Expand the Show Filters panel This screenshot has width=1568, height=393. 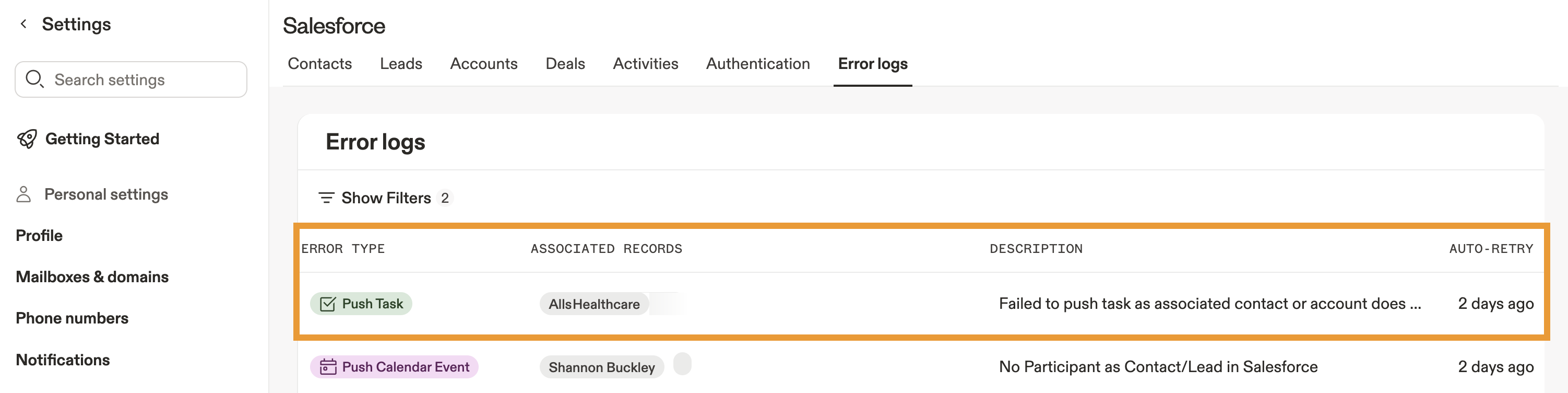pos(386,198)
